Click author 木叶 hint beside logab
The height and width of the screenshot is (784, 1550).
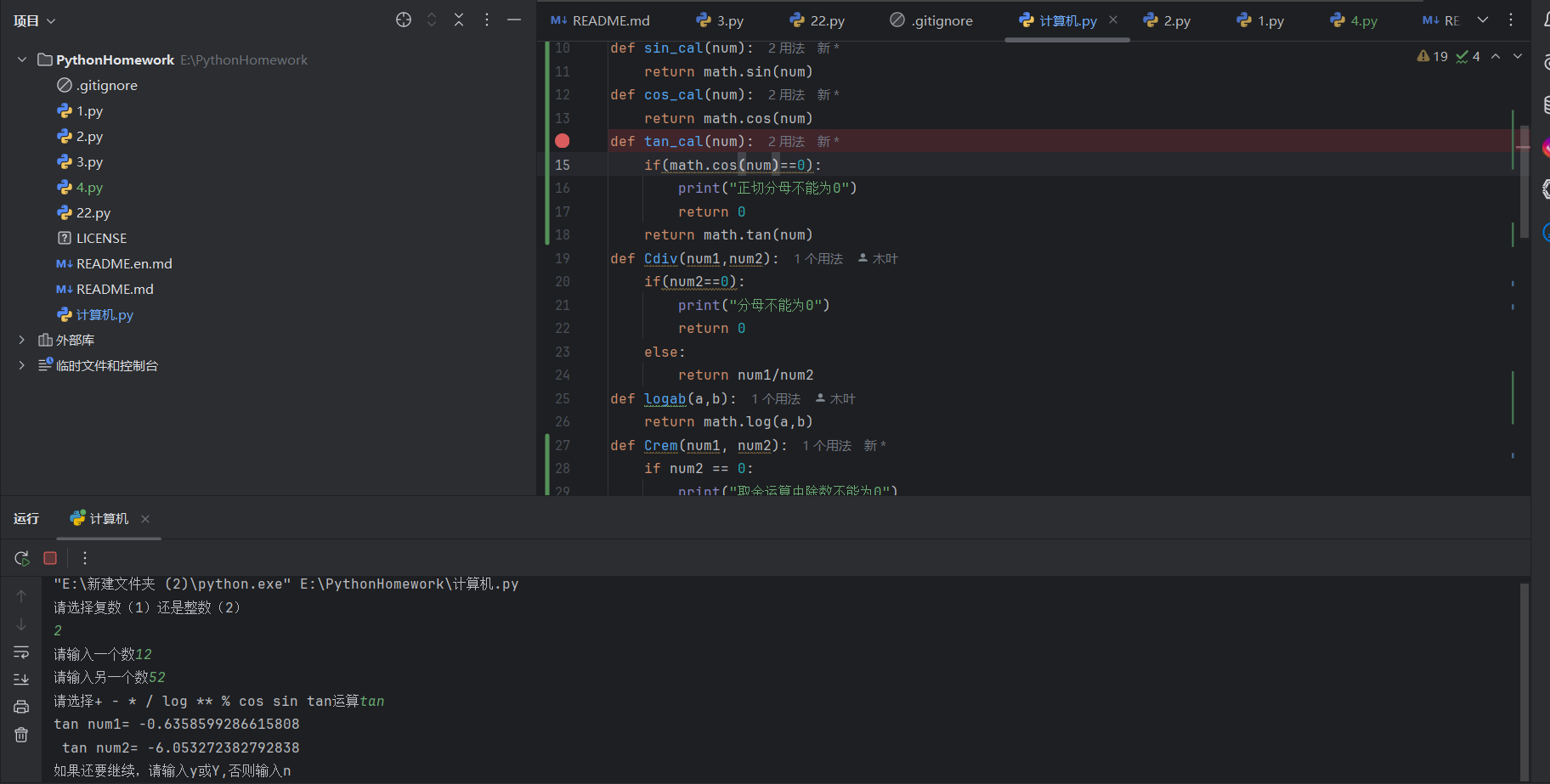[x=835, y=399]
